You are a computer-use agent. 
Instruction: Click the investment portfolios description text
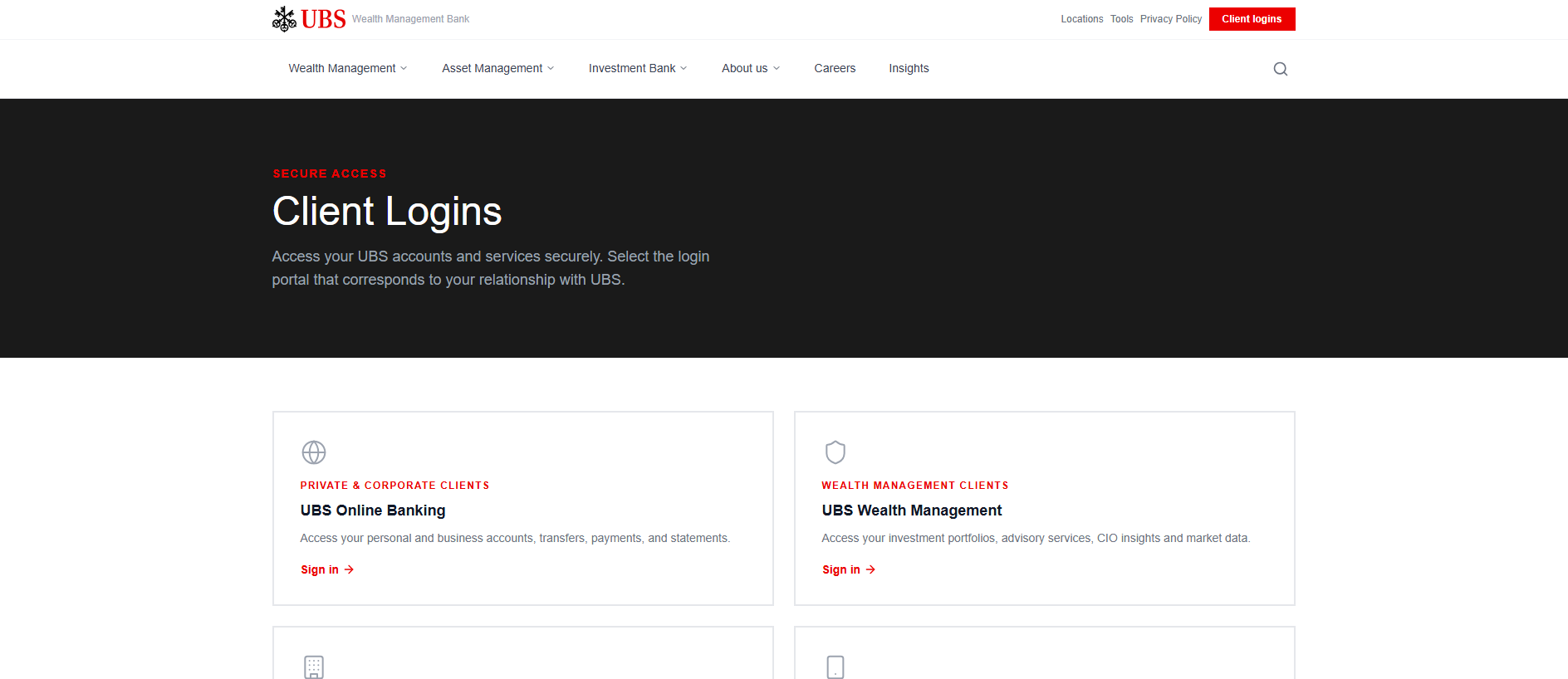[x=1036, y=538]
